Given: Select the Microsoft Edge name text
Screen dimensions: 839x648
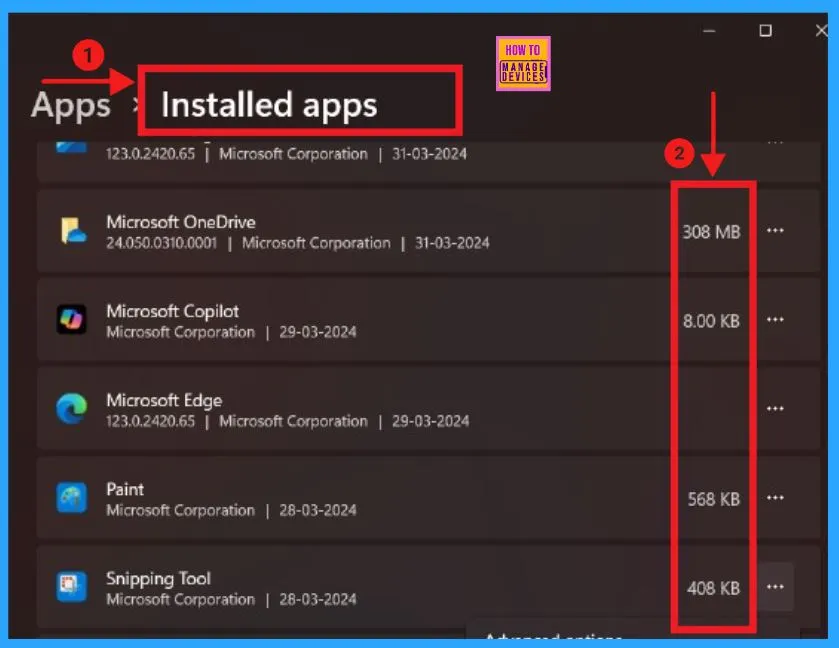Looking at the screenshot, I should (164, 400).
